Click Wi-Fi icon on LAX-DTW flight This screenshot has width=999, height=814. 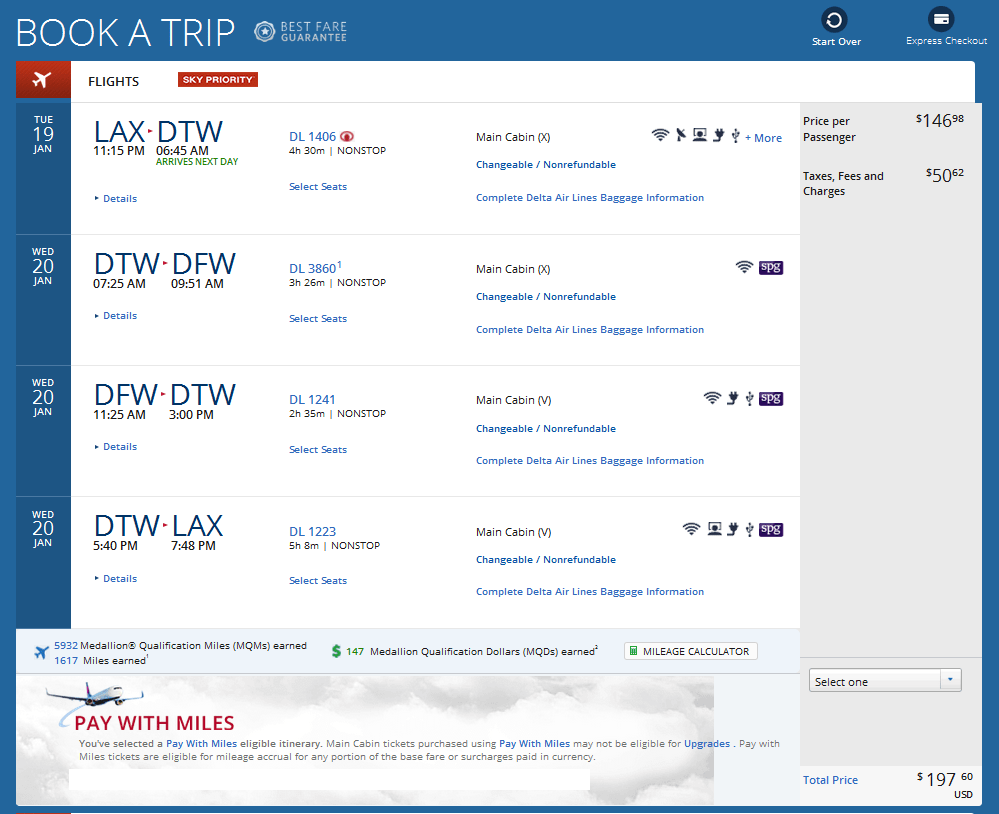pyautogui.click(x=660, y=134)
